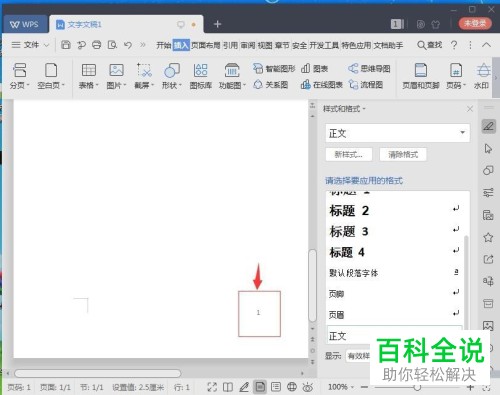The image size is (500, 395).
Task: Collapse the ribbon with up chevron
Action: click(486, 45)
